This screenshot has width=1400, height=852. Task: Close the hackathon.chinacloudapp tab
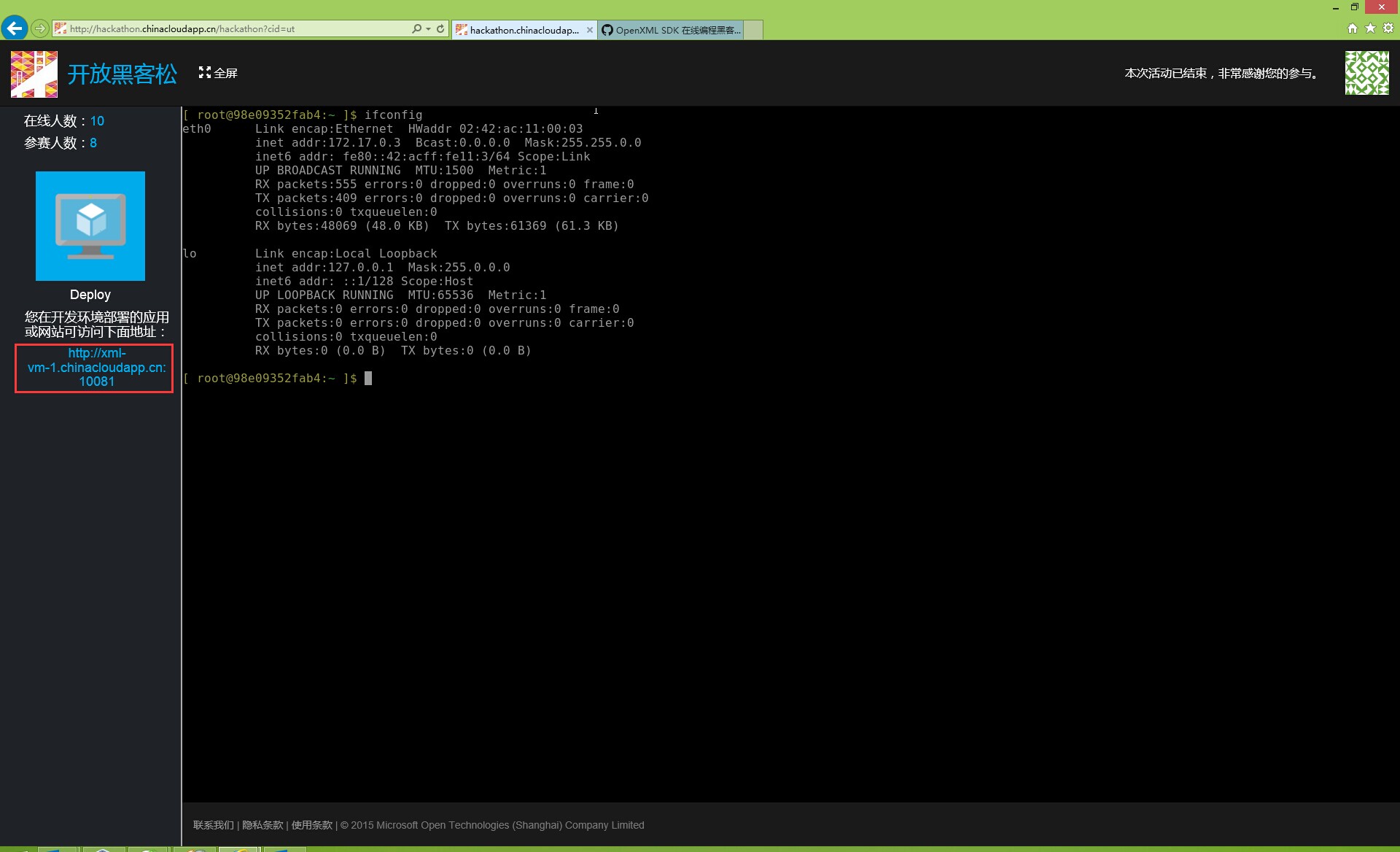click(x=590, y=30)
